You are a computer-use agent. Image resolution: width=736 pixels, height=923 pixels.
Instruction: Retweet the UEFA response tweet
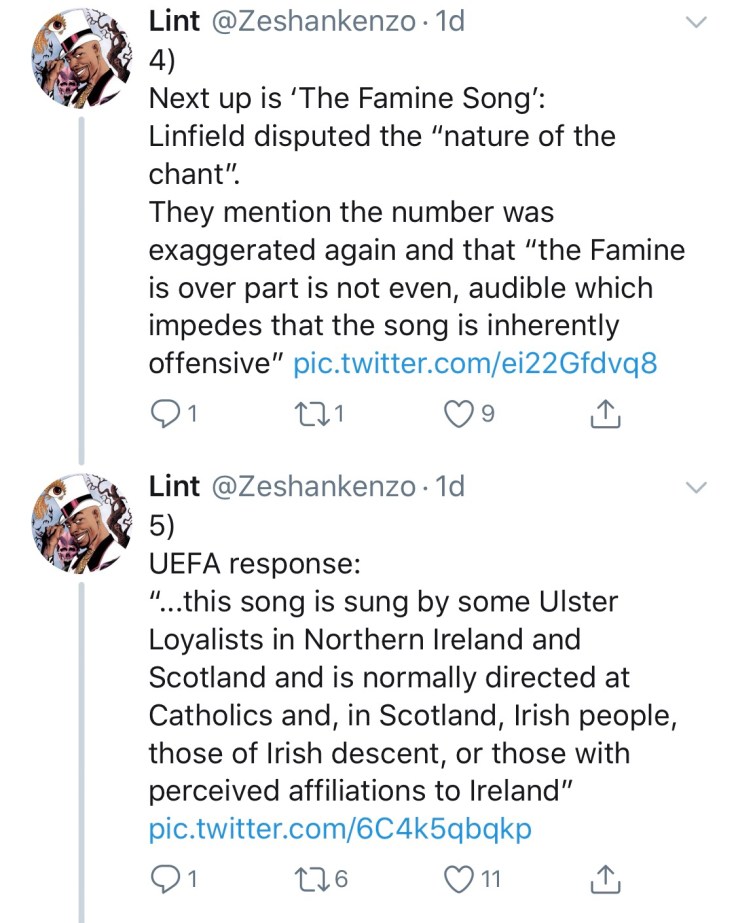click(314, 879)
